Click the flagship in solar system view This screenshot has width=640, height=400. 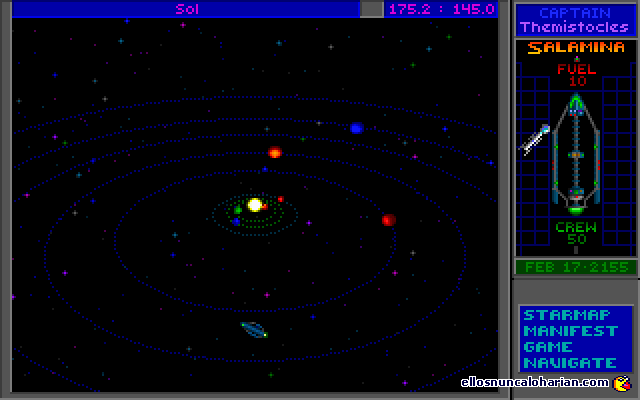click(x=254, y=330)
